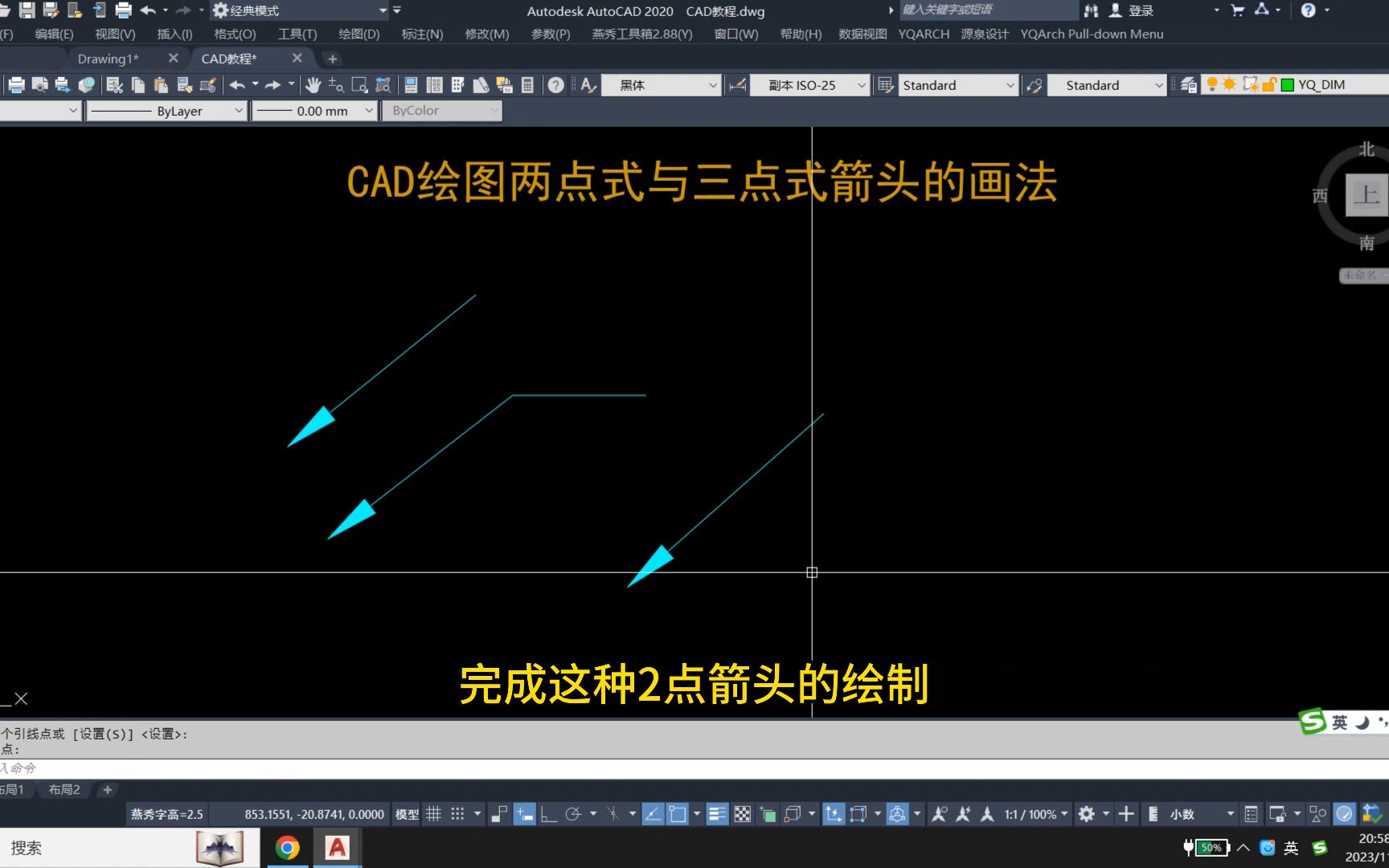Open the Text Style manager icon
1389x868 pixels.
pos(589,85)
